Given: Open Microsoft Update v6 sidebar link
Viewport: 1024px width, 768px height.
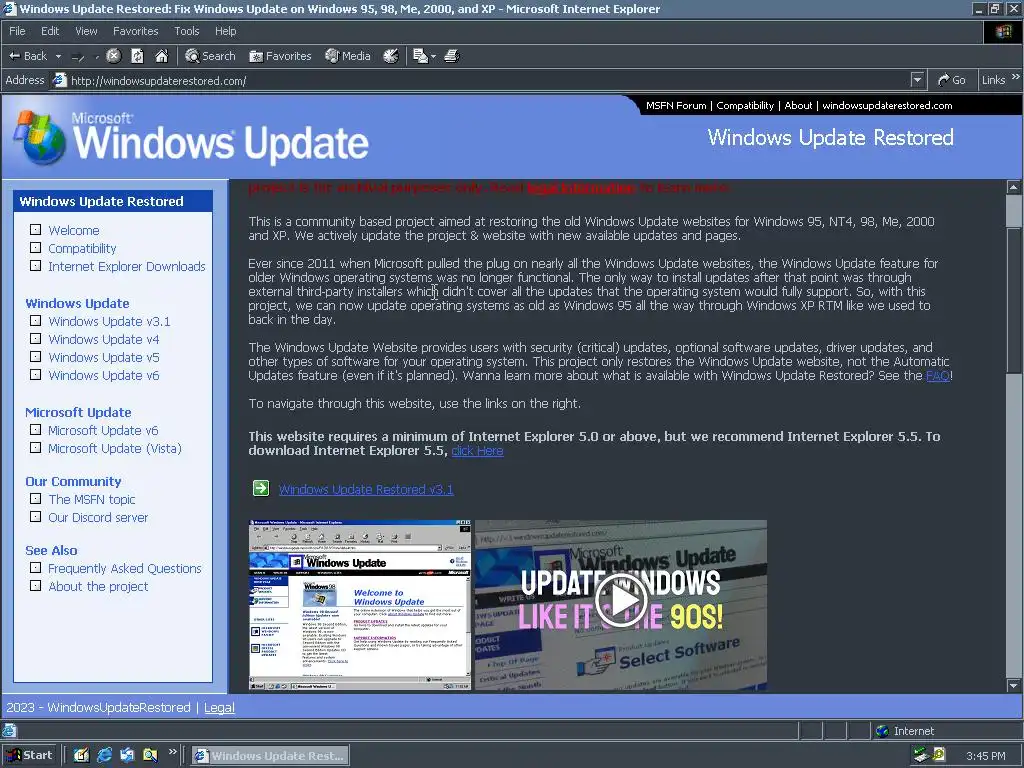Looking at the screenshot, I should pos(103,430).
